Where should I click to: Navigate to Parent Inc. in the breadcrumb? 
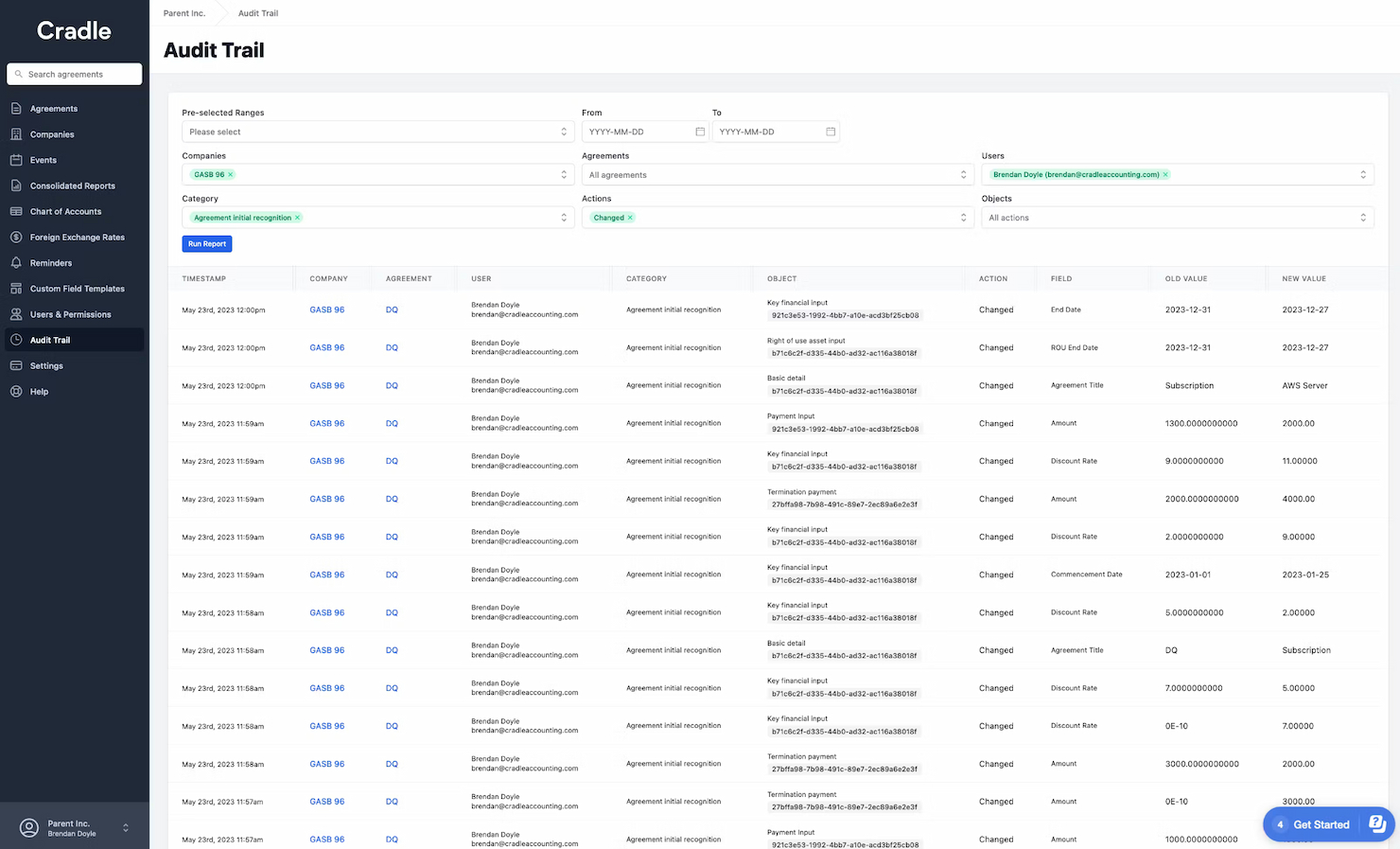pos(184,13)
